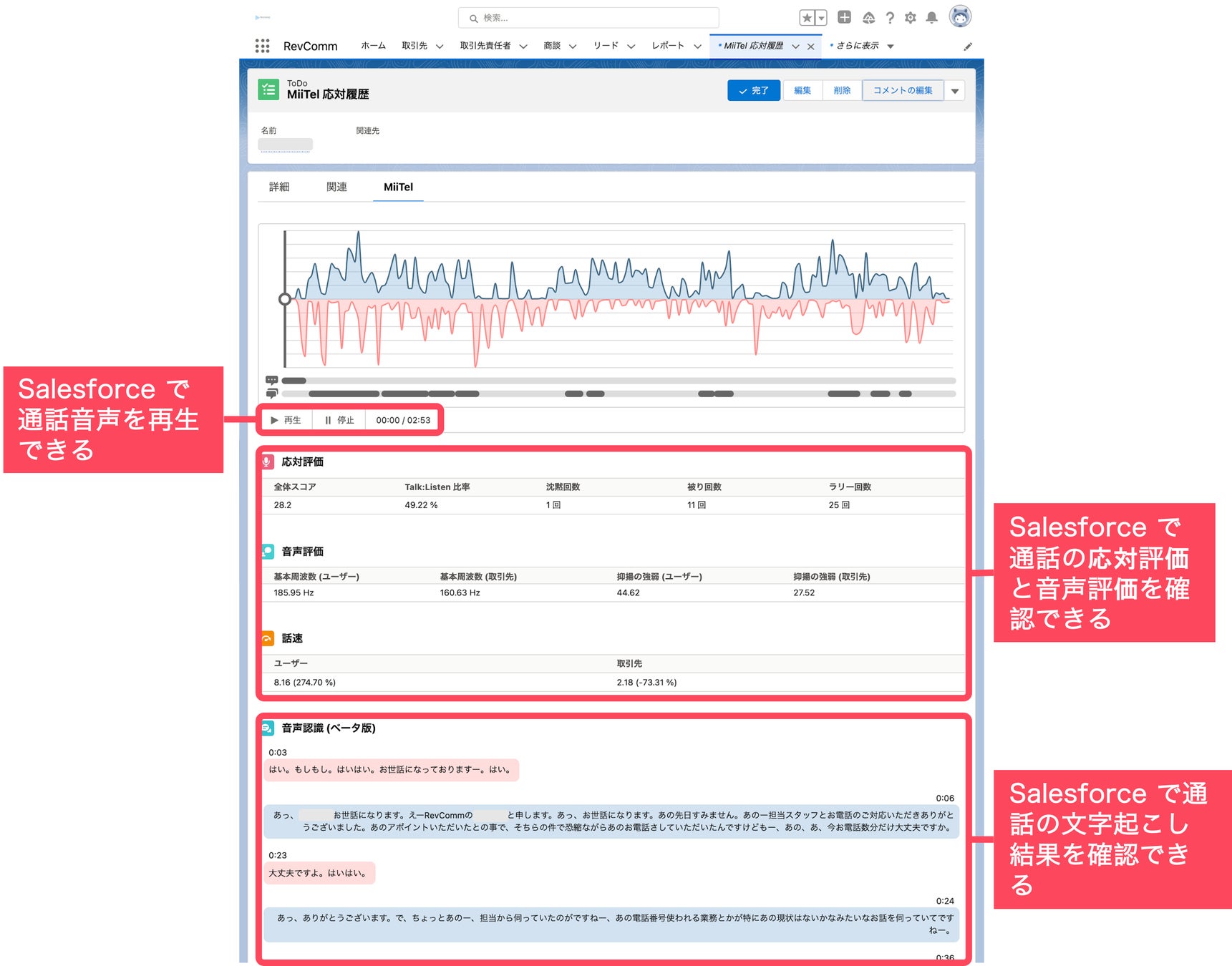Open the global actions plus icon
The width and height of the screenshot is (1232, 966).
click(844, 17)
